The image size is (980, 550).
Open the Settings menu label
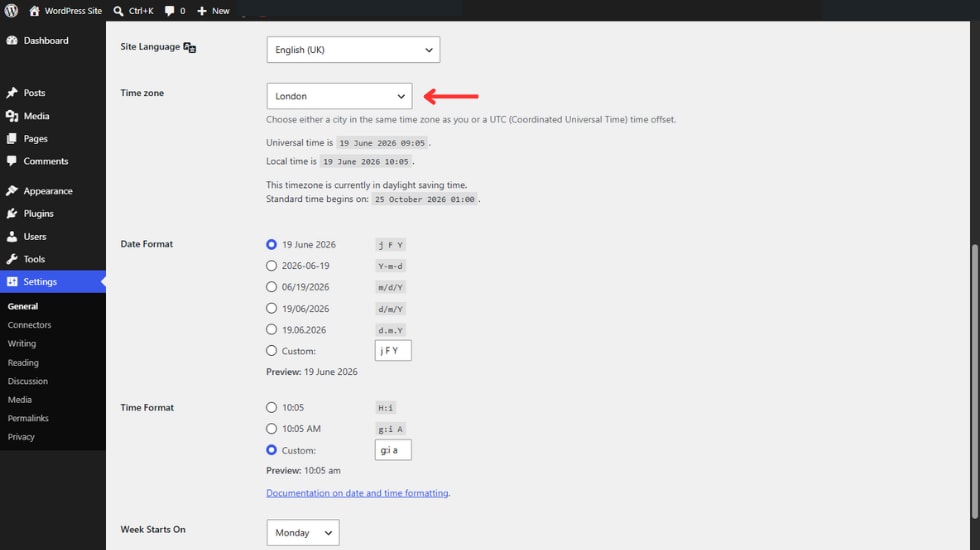click(40, 282)
